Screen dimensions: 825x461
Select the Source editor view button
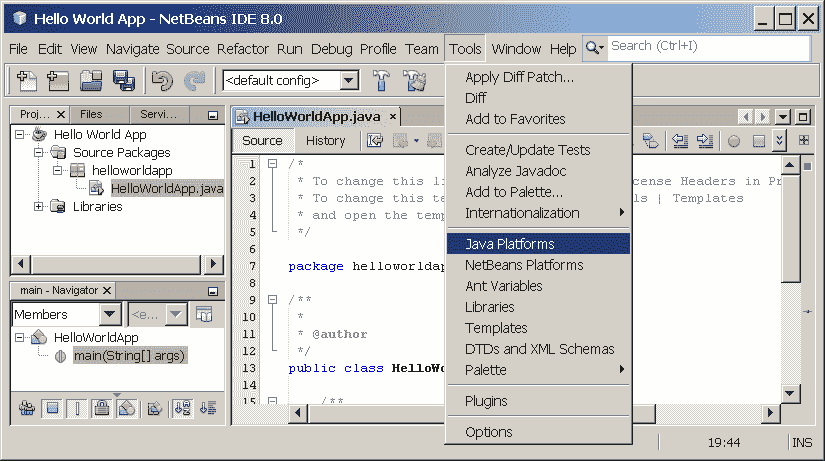coord(263,141)
